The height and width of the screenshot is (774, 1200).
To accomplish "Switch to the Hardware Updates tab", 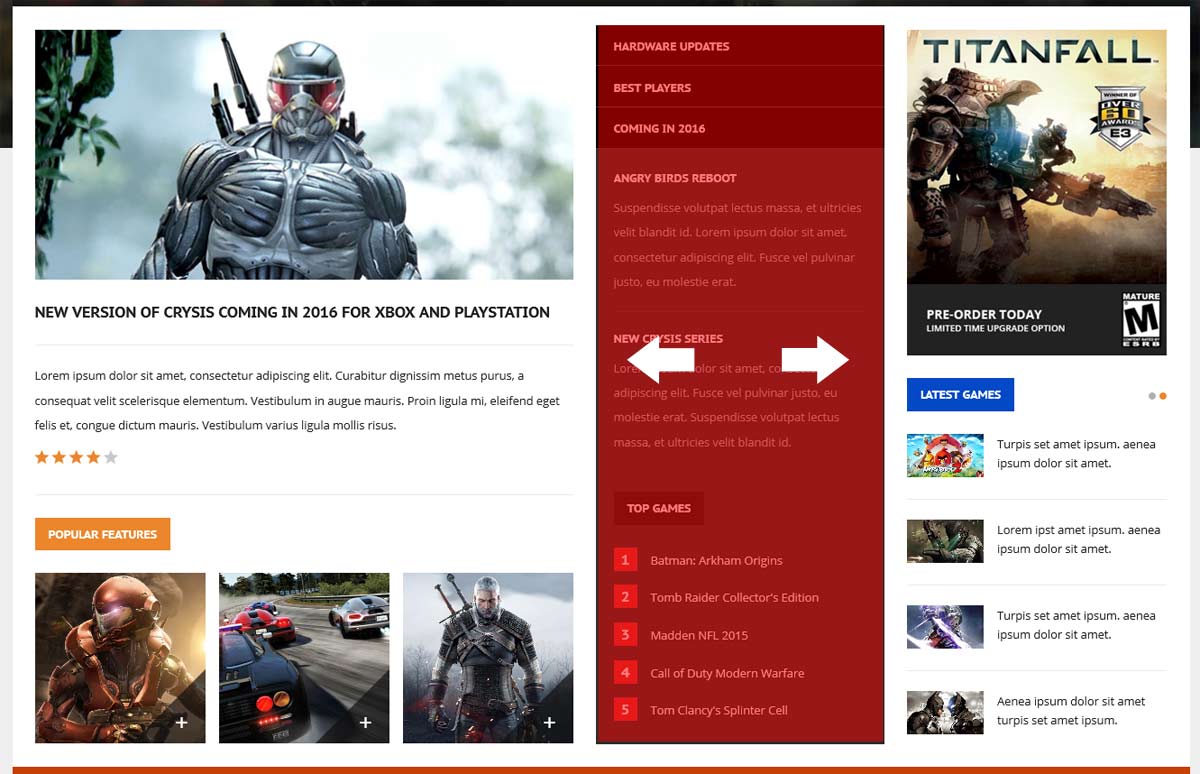I will click(x=740, y=46).
